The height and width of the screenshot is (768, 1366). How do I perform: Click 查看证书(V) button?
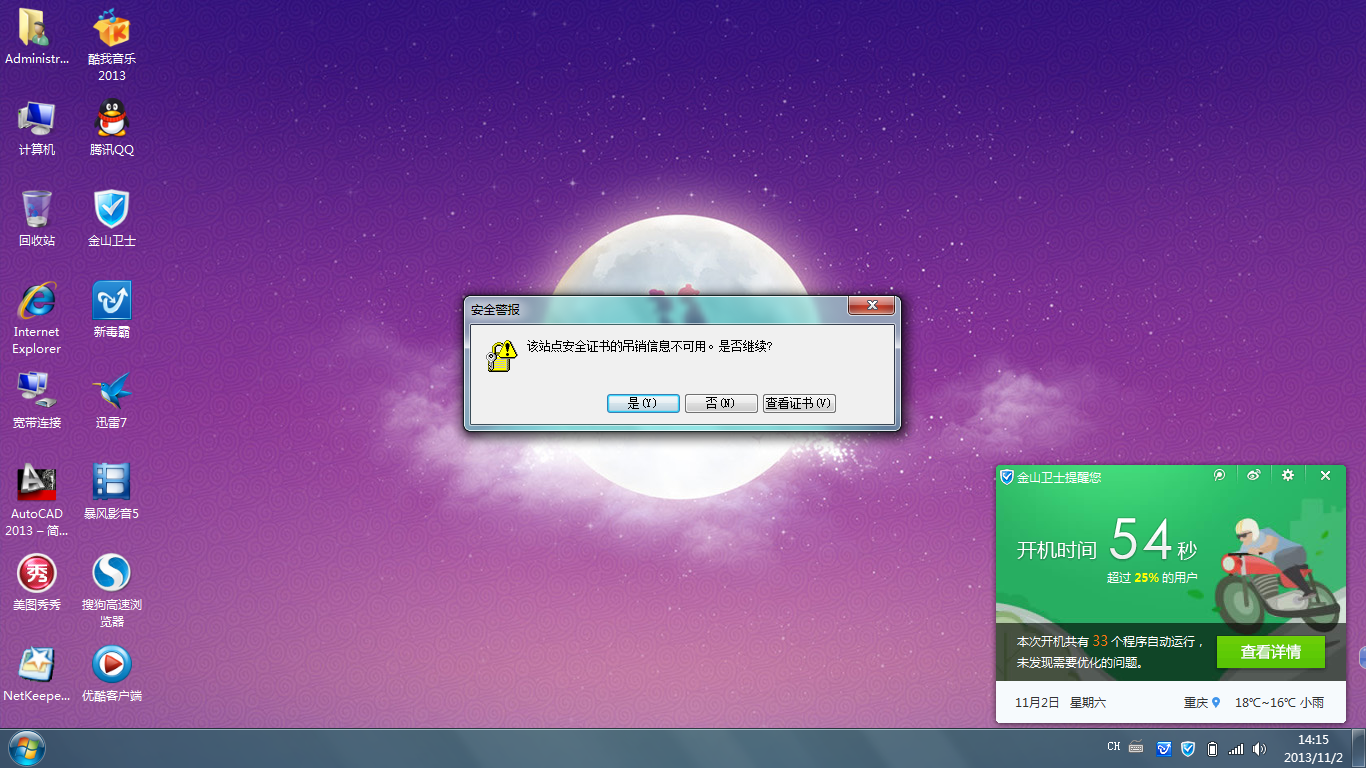pyautogui.click(x=799, y=403)
